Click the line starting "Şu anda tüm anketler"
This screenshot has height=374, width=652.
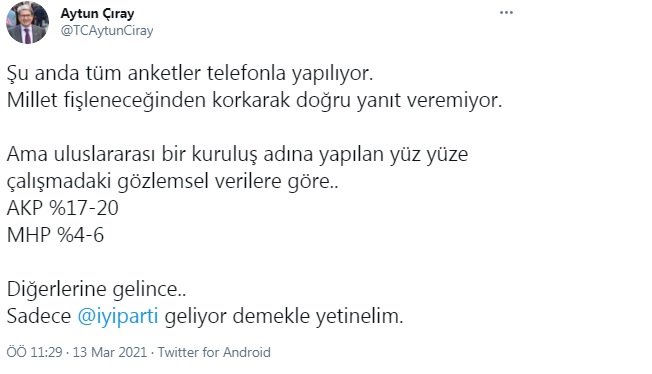click(x=190, y=74)
